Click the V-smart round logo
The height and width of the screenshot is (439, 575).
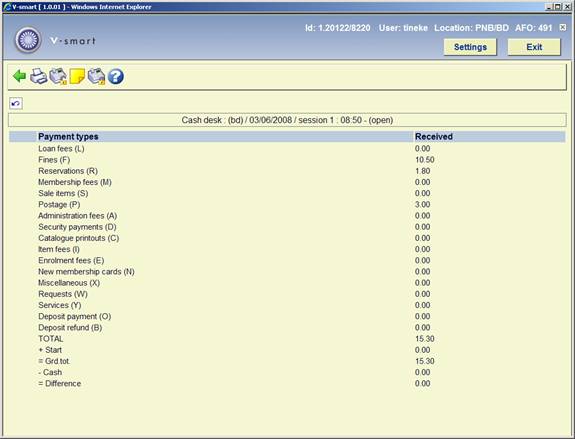pos(28,40)
